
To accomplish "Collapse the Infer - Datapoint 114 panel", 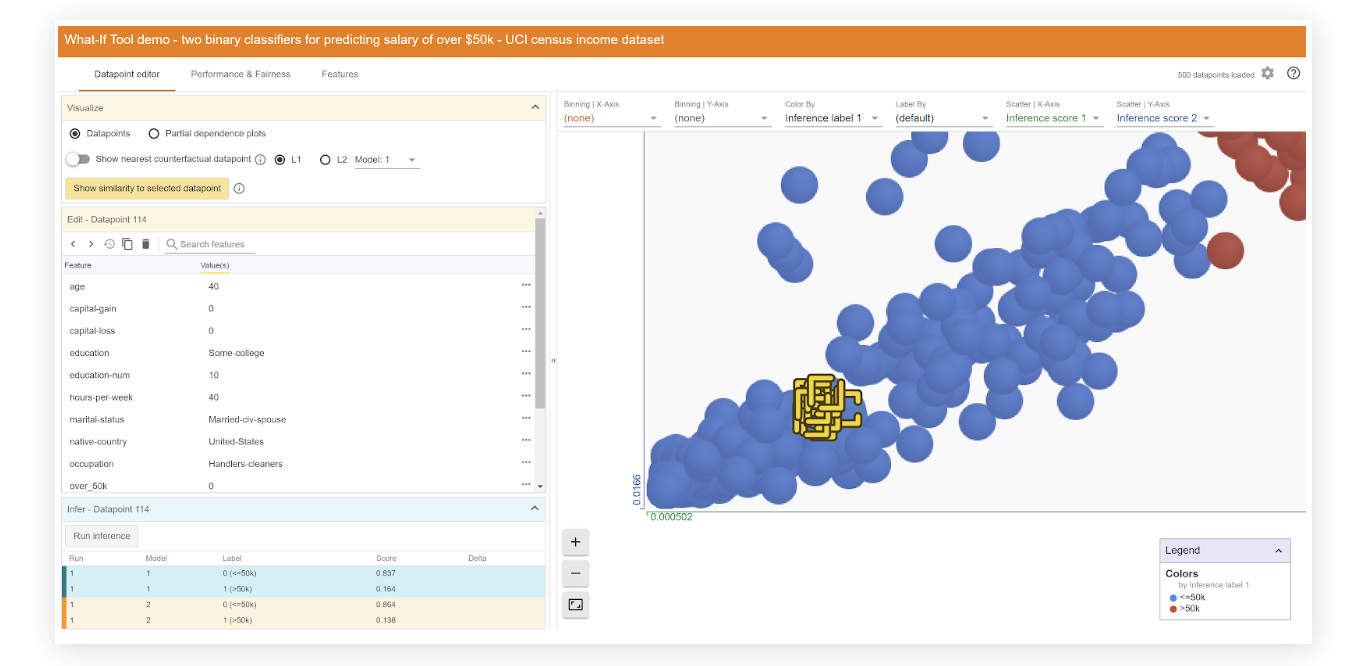I will tap(534, 508).
